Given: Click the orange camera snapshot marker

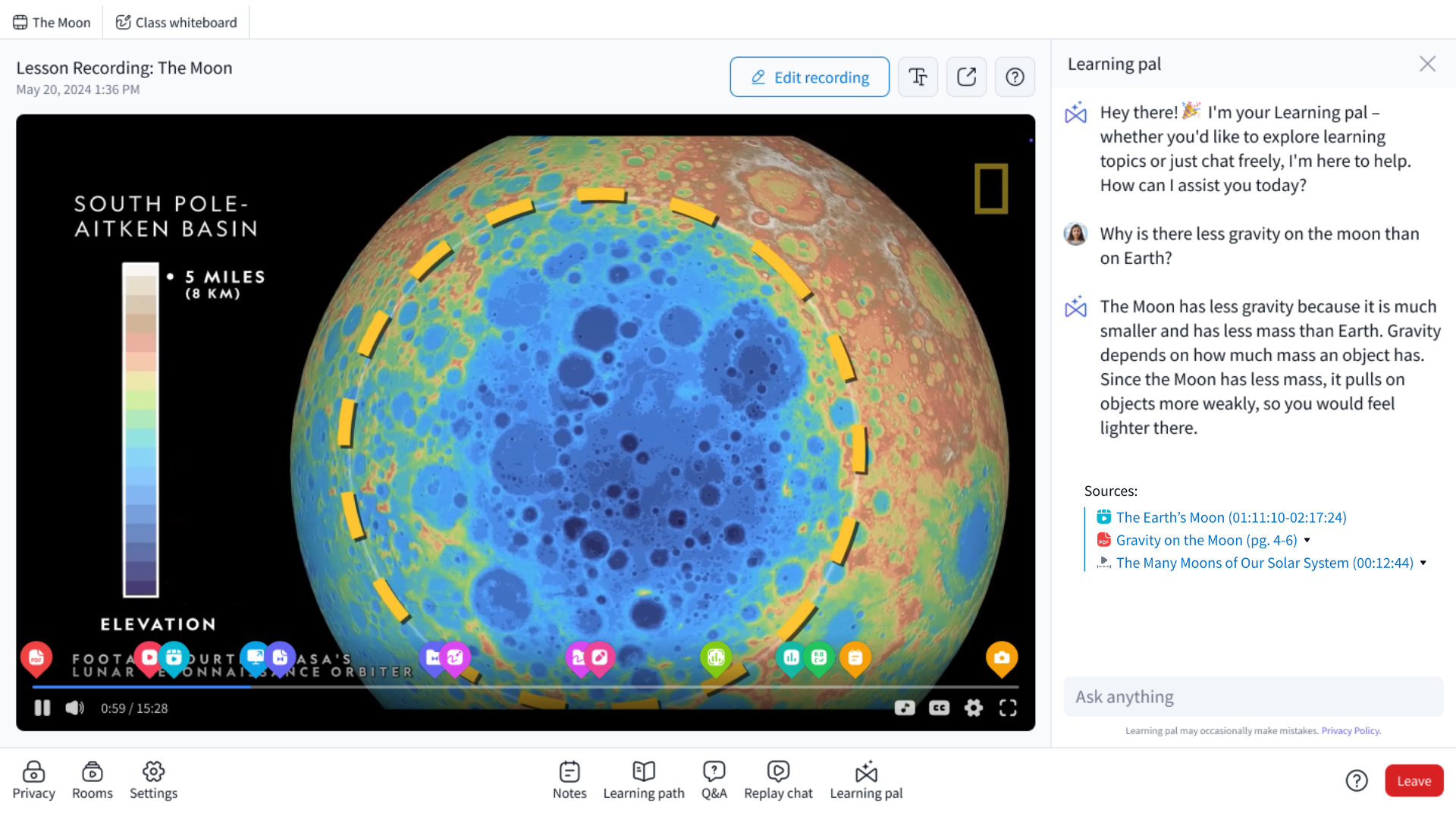Looking at the screenshot, I should coord(1001,657).
